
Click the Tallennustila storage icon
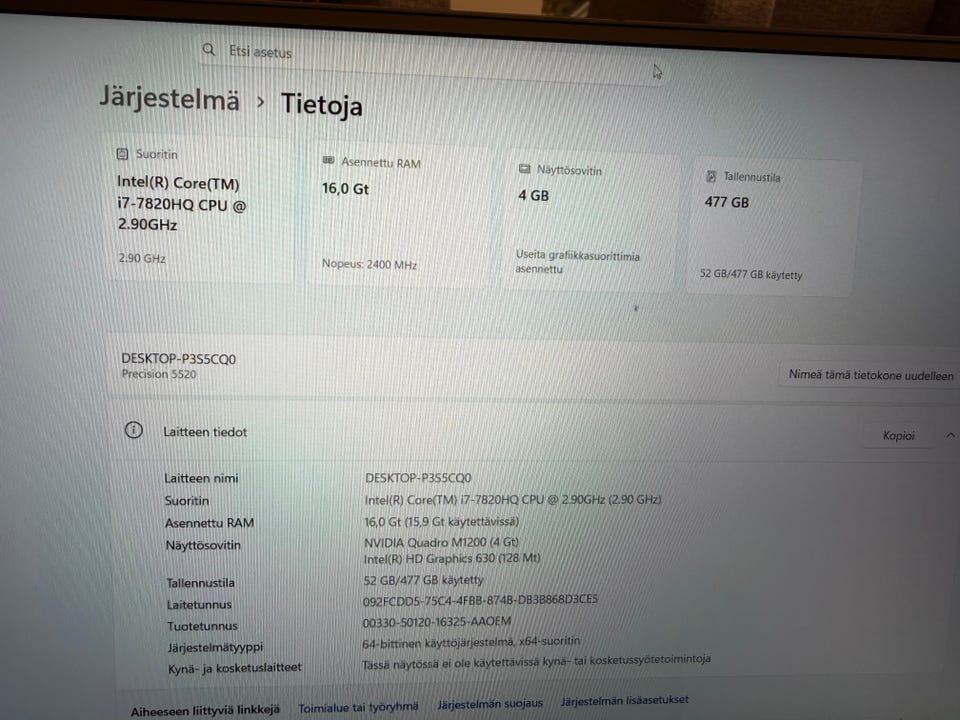pos(711,176)
